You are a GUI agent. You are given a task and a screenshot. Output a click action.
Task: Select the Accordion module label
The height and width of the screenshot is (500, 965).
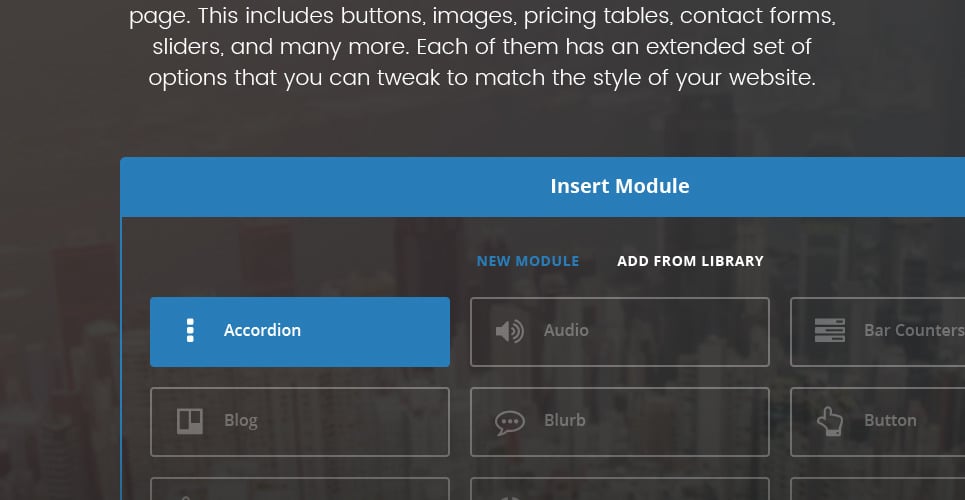262,331
